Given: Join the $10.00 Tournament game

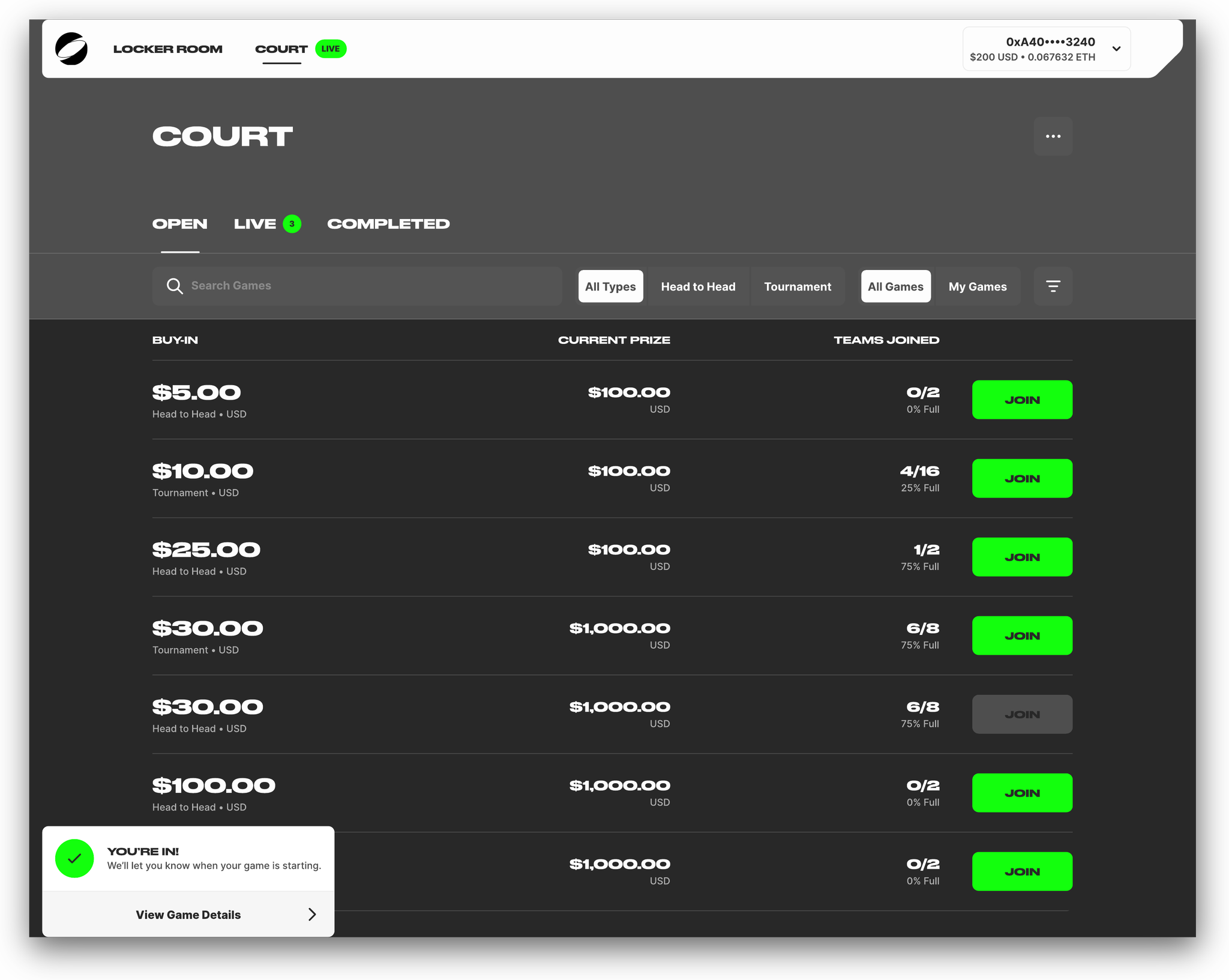Looking at the screenshot, I should pyautogui.click(x=1022, y=478).
